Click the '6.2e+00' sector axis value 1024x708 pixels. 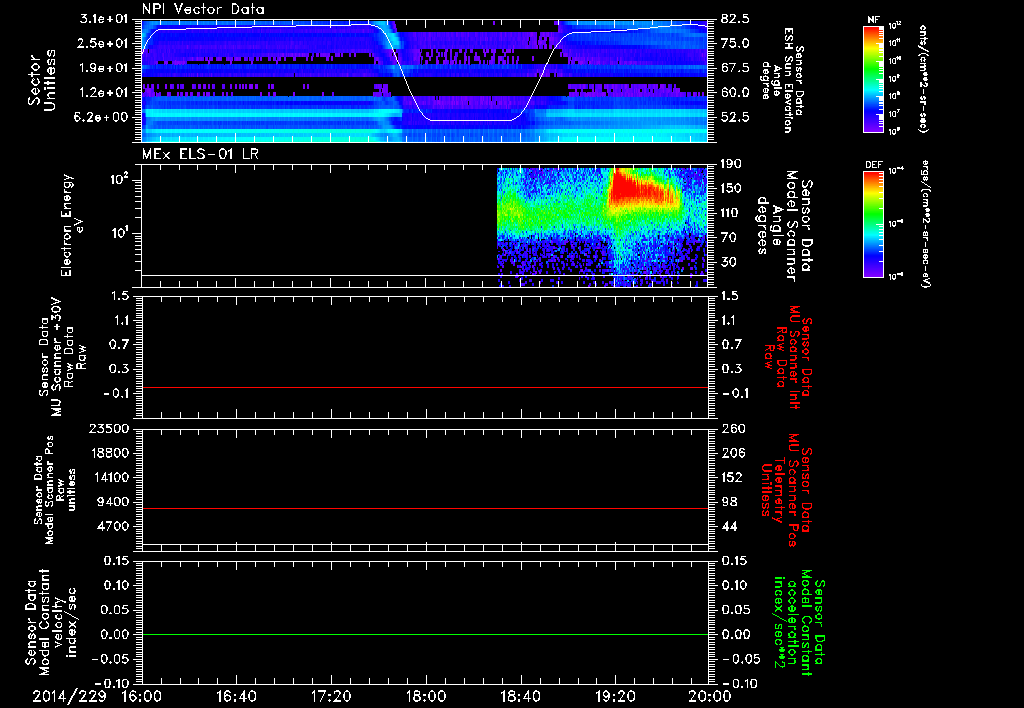point(103,117)
